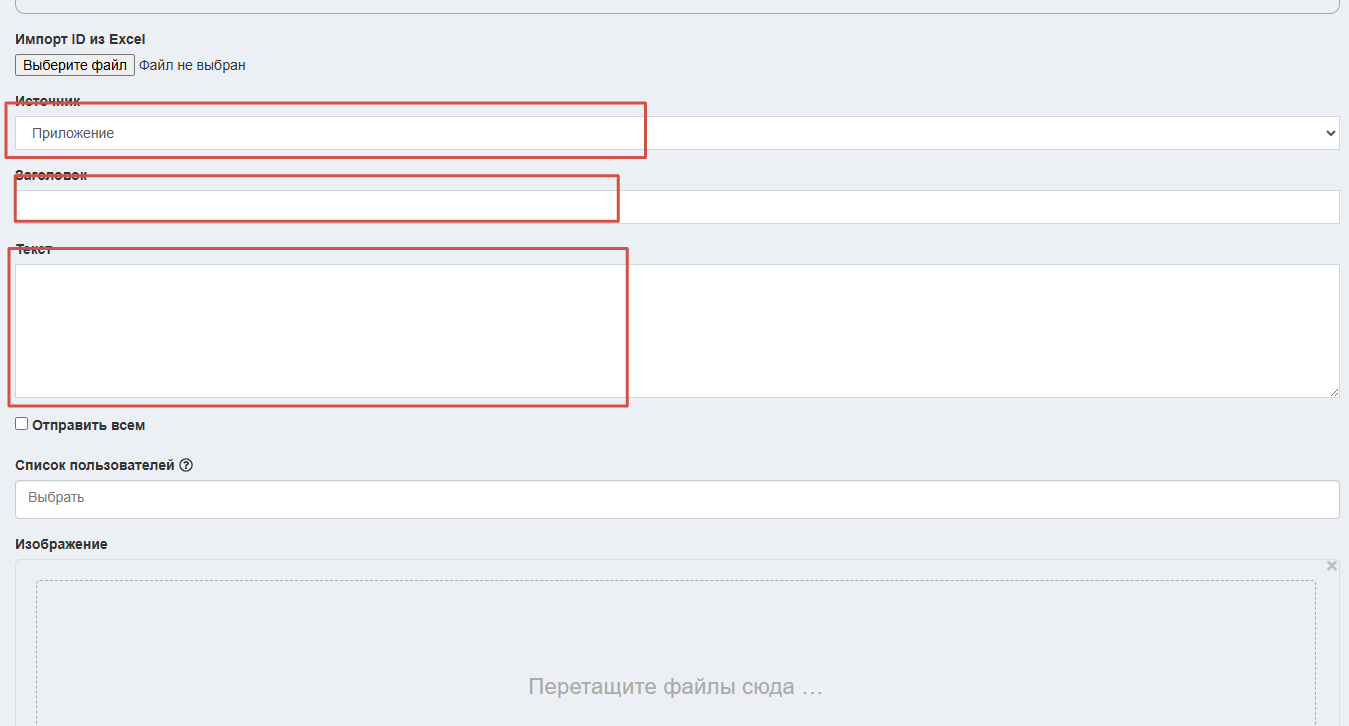The image size is (1349, 726).
Task: Click the "Файл не выбран" file status text
Action: 192,65
